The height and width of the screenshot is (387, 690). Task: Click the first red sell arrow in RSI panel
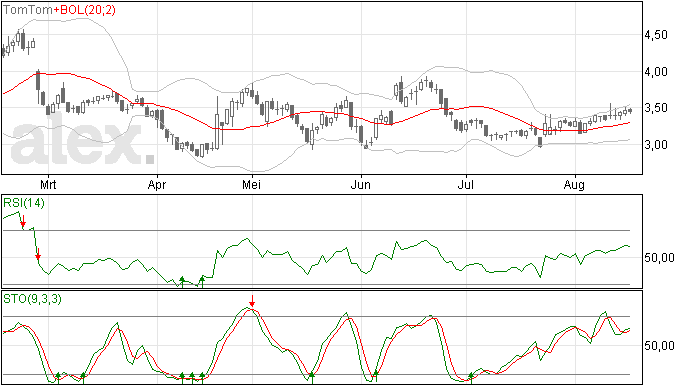click(23, 222)
